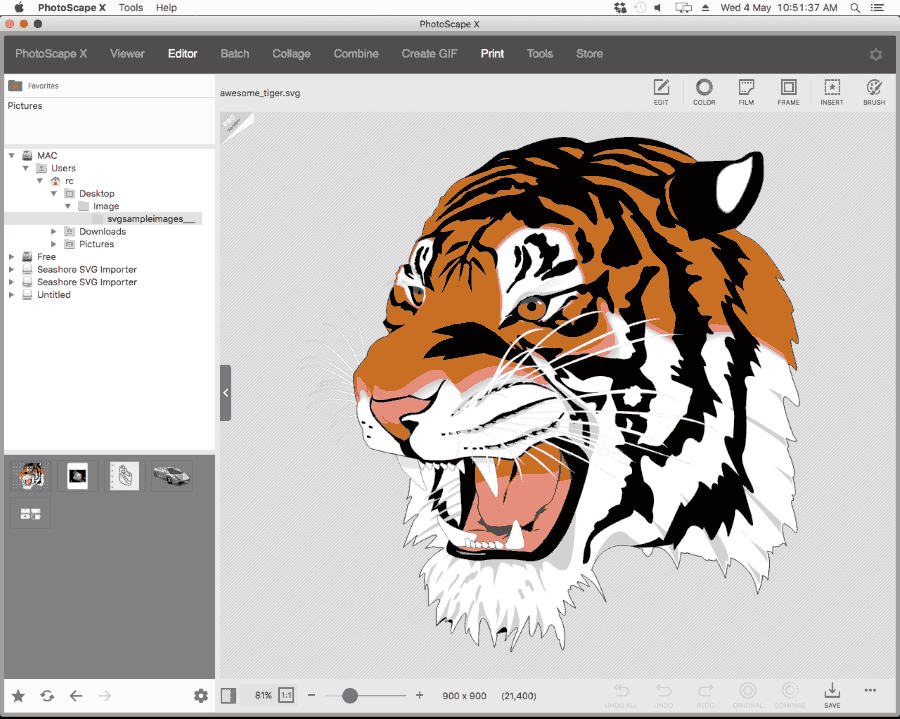Zoom in with the plus button
Screen dimensions: 900x719
point(420,695)
